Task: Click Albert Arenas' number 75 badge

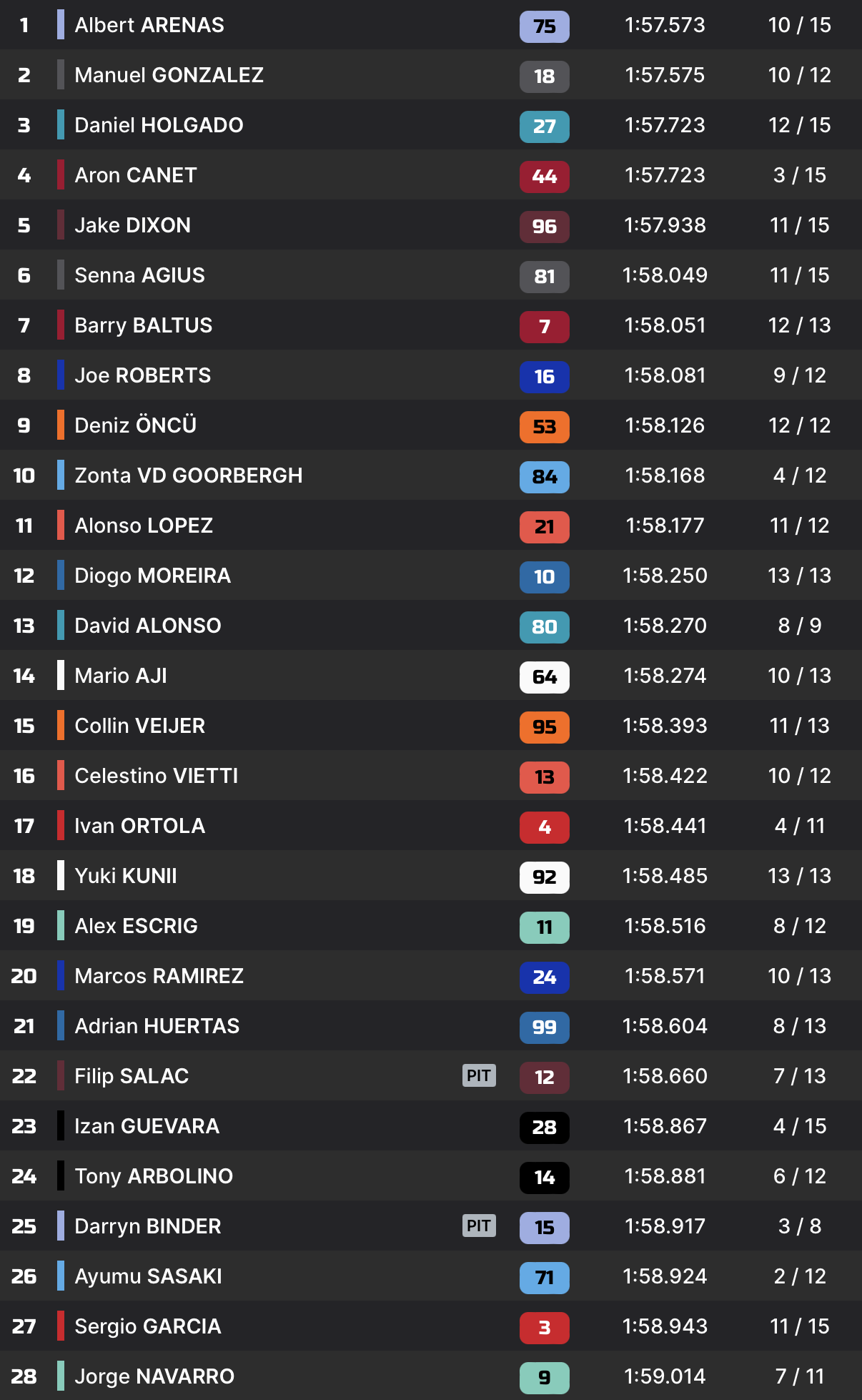Action: pos(544,26)
